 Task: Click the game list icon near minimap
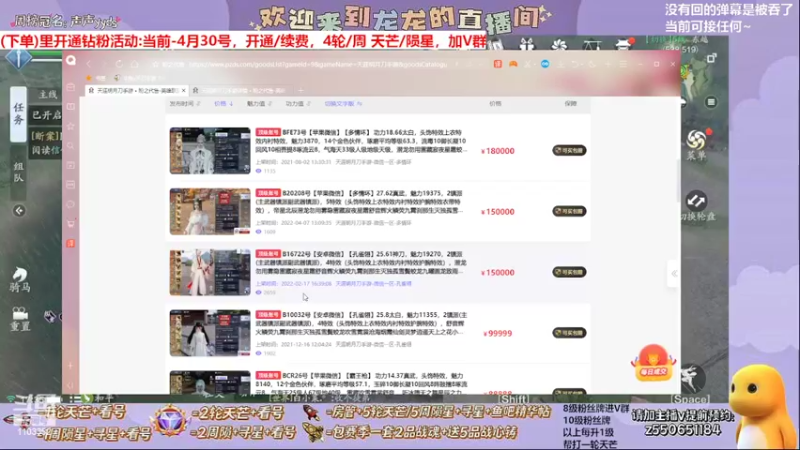tap(711, 102)
